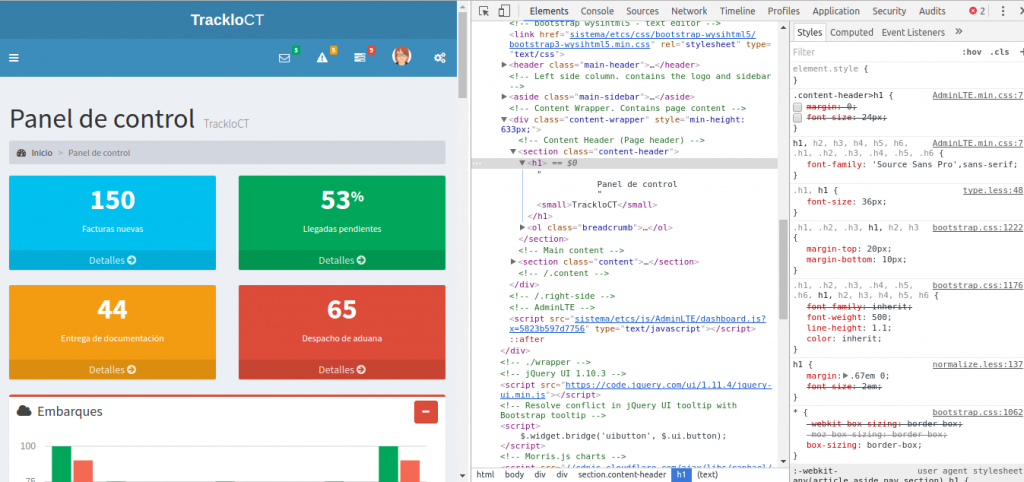
Task: Switch to the Sources tab
Action: pyautogui.click(x=643, y=11)
